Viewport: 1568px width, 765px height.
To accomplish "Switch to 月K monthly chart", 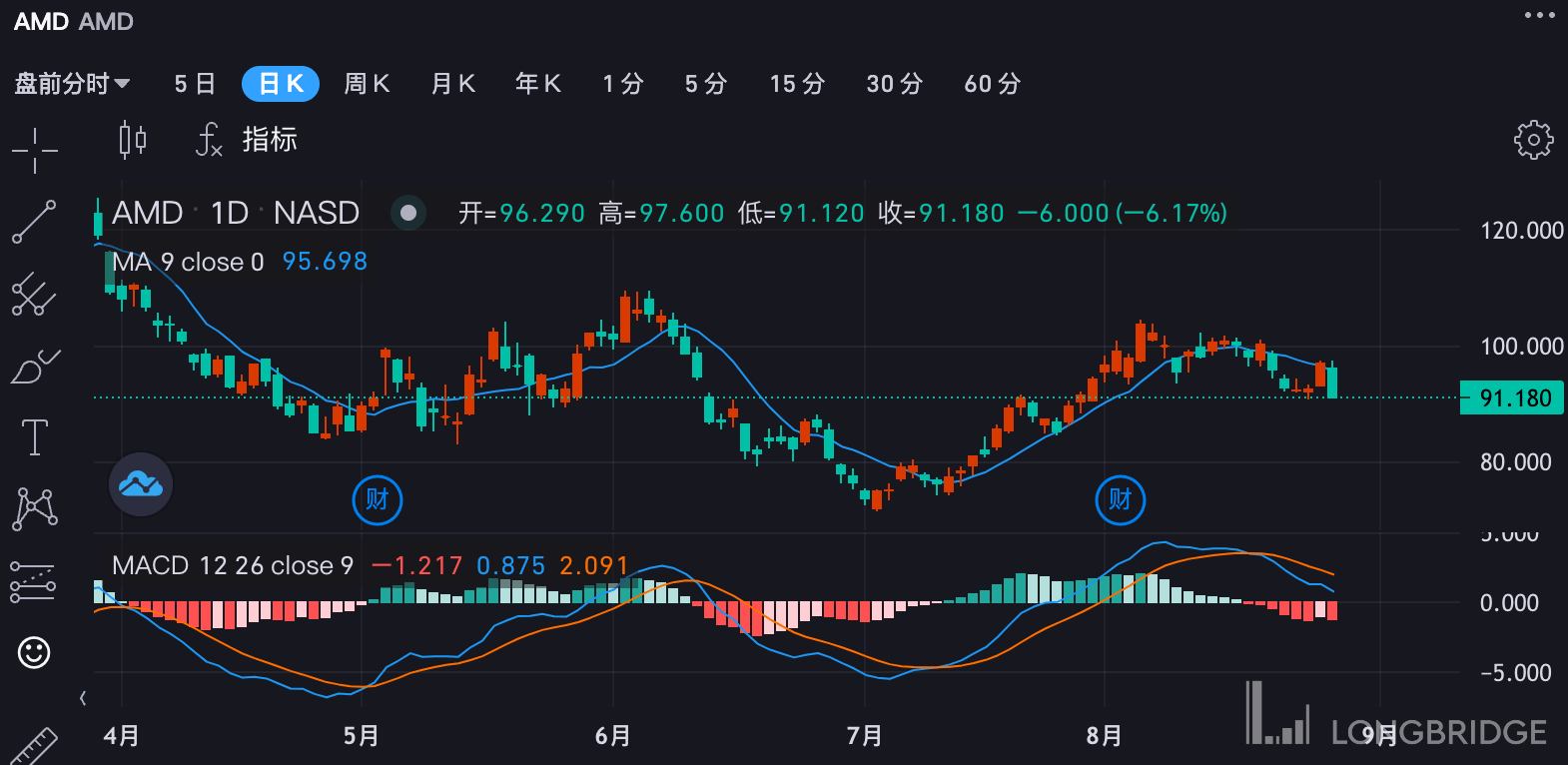I will click(x=452, y=84).
